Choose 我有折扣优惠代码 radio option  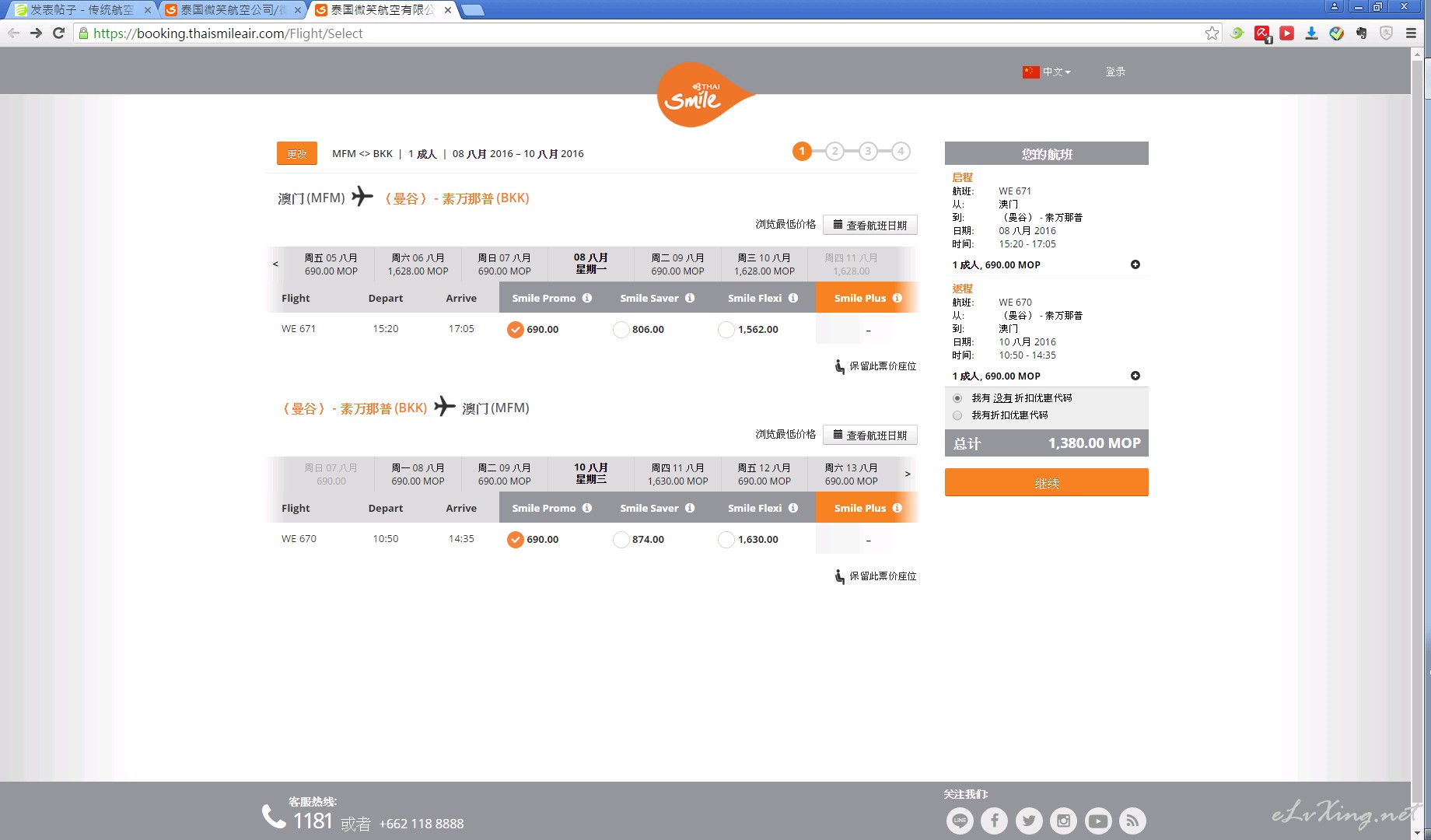pyautogui.click(x=957, y=415)
